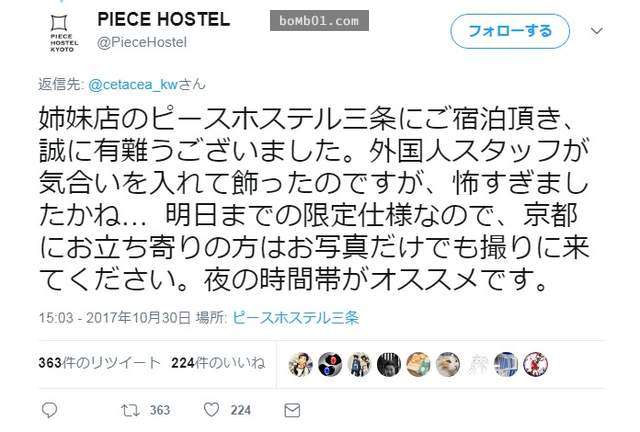Open the @cetacea_kw mention link

(133, 85)
